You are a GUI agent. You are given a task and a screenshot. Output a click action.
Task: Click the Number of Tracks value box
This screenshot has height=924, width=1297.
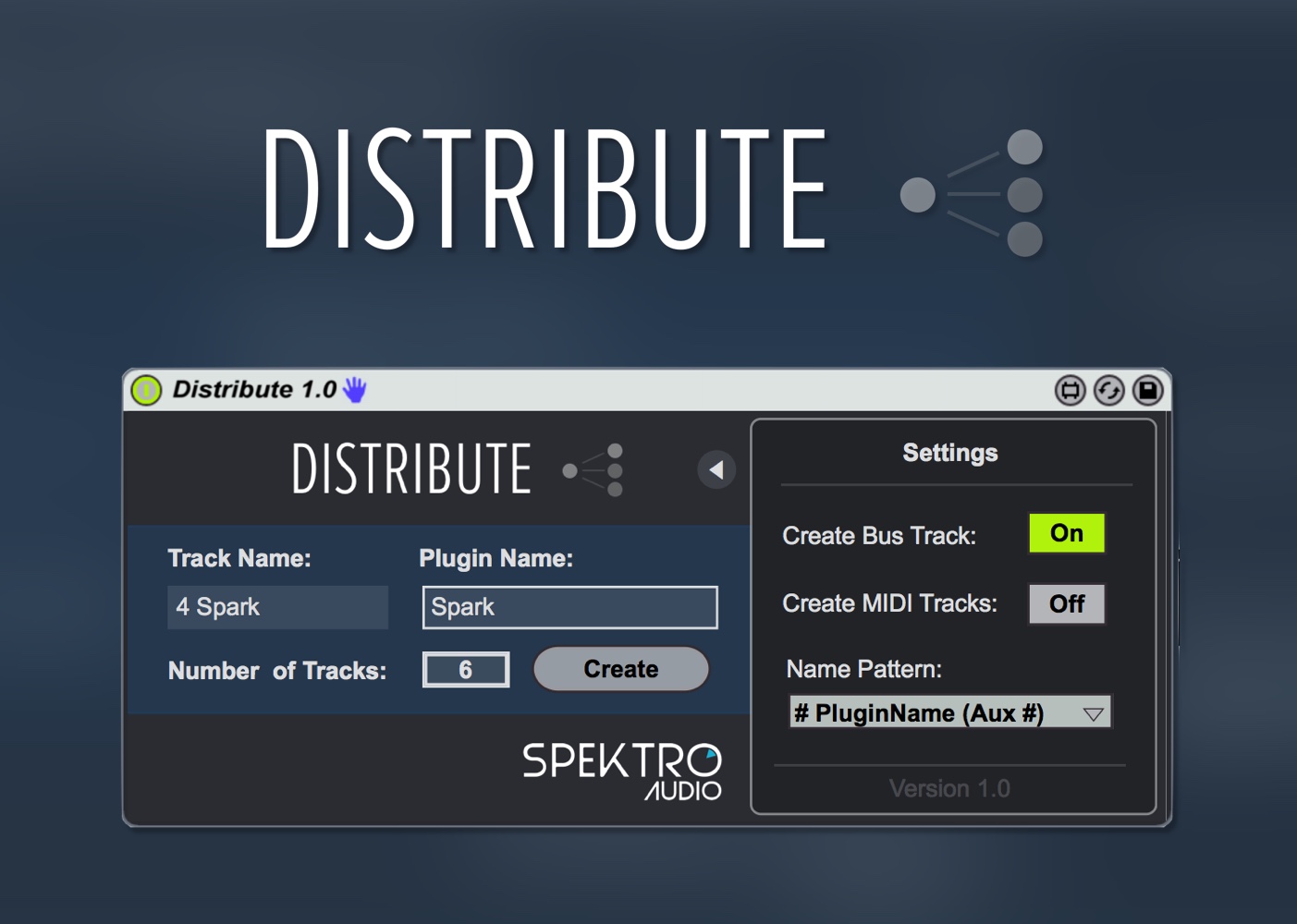[x=465, y=670]
